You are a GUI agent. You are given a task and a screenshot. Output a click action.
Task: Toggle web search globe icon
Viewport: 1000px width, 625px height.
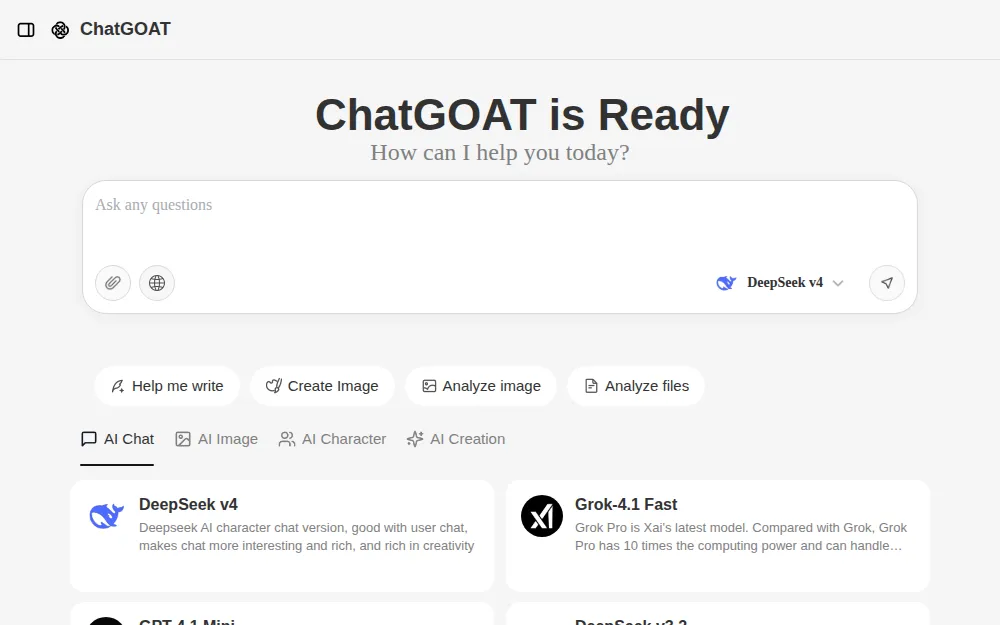click(157, 283)
